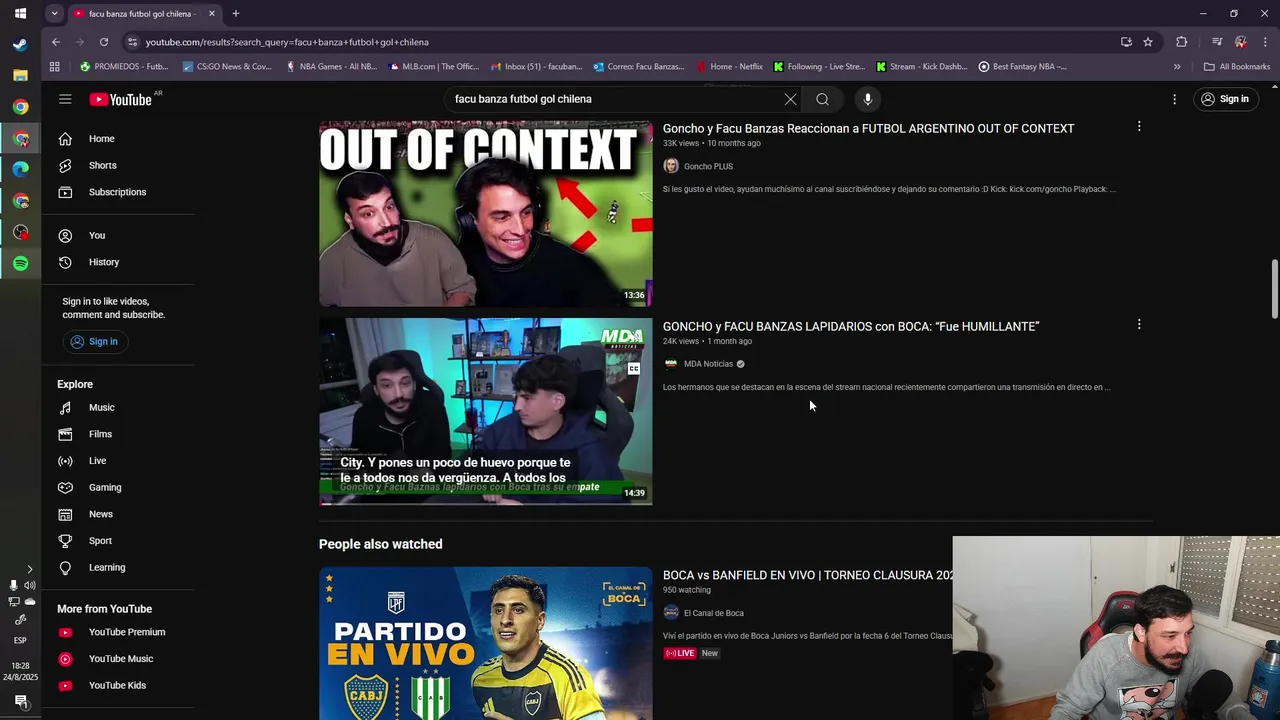The height and width of the screenshot is (720, 1280).
Task: Open Stream - Kick Dashboard bookmark
Action: tap(921, 67)
